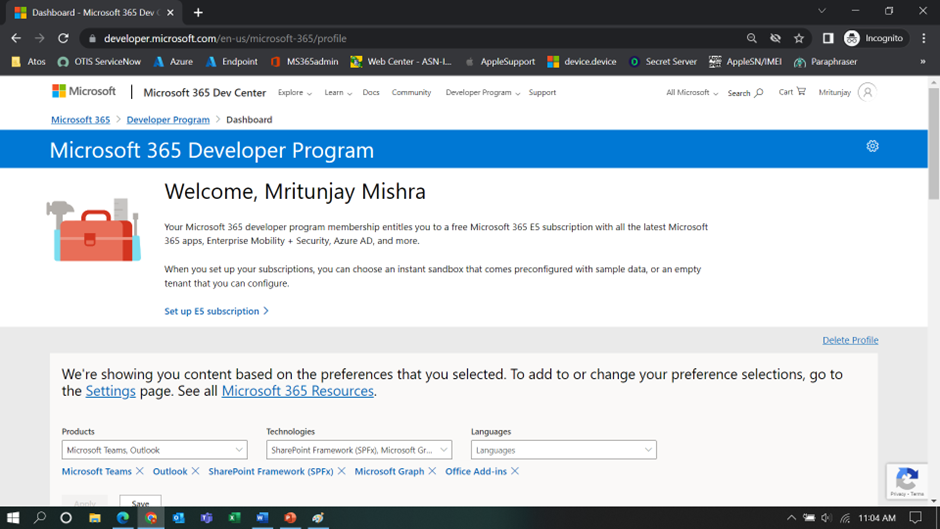Click the browser back arrow
The width and height of the screenshot is (940, 529).
16,38
